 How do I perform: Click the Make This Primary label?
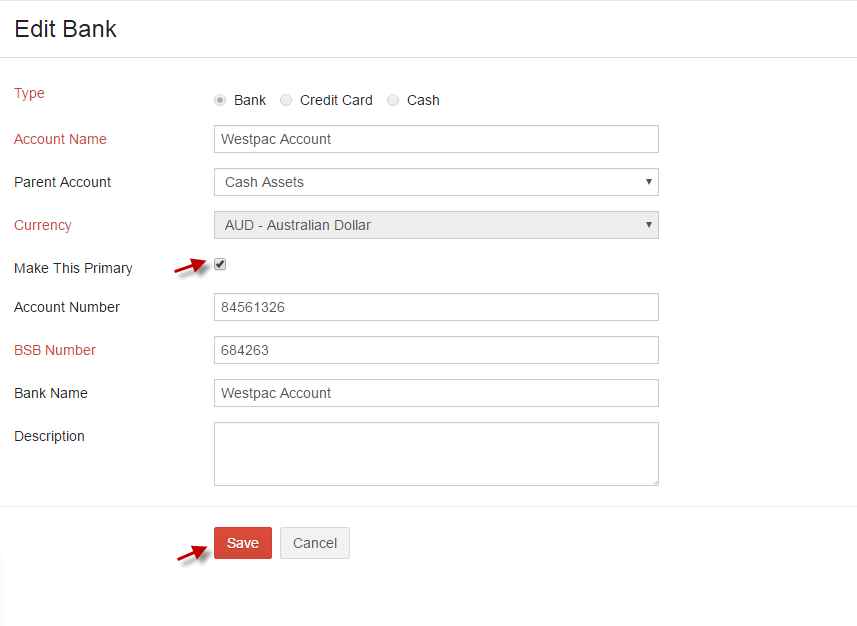(73, 268)
